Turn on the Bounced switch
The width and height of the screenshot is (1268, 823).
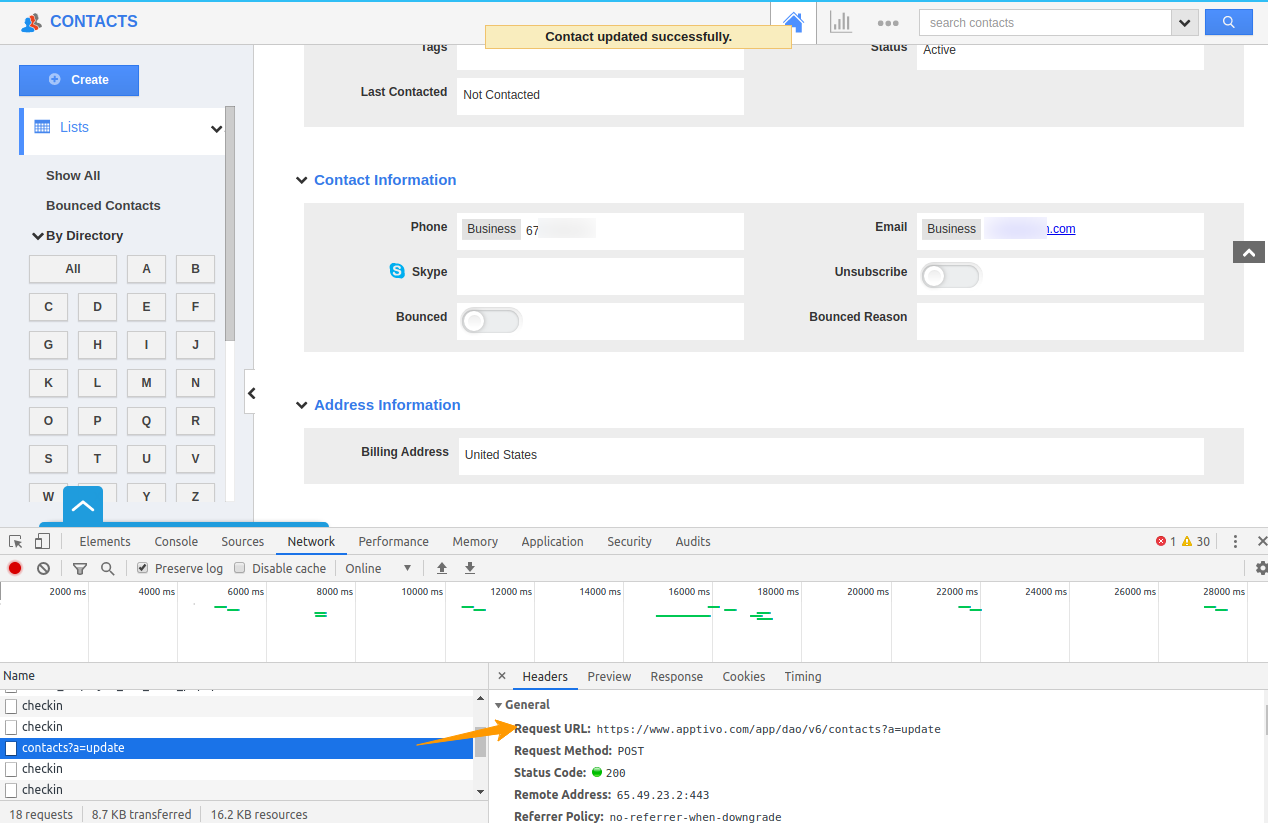coord(489,320)
